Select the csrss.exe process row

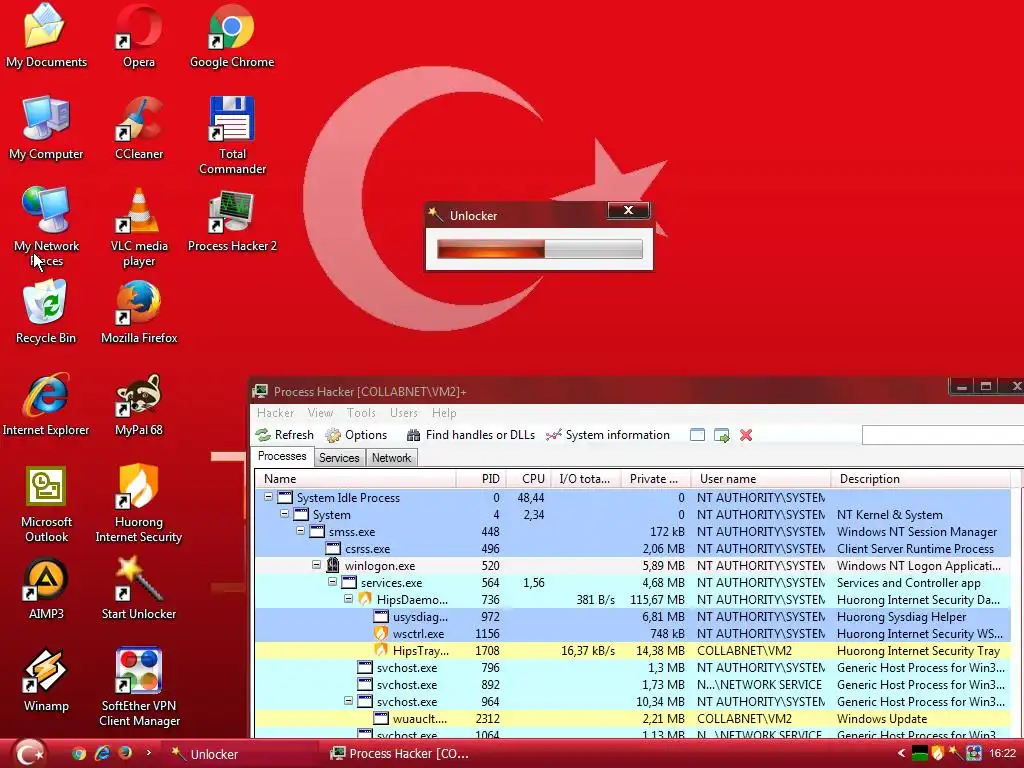(632, 549)
